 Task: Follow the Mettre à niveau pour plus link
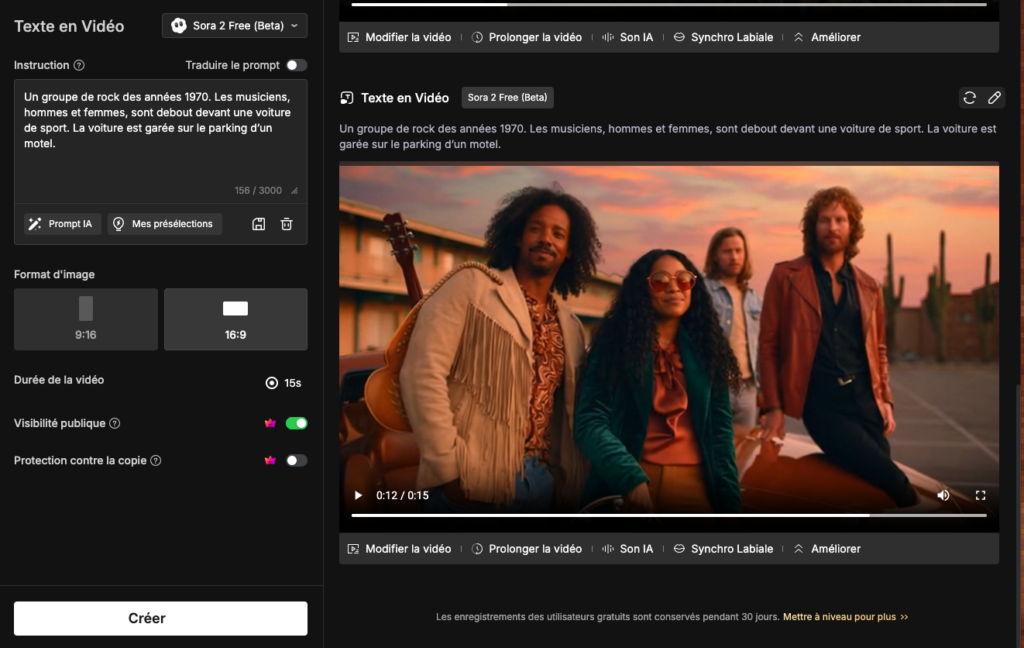point(845,617)
